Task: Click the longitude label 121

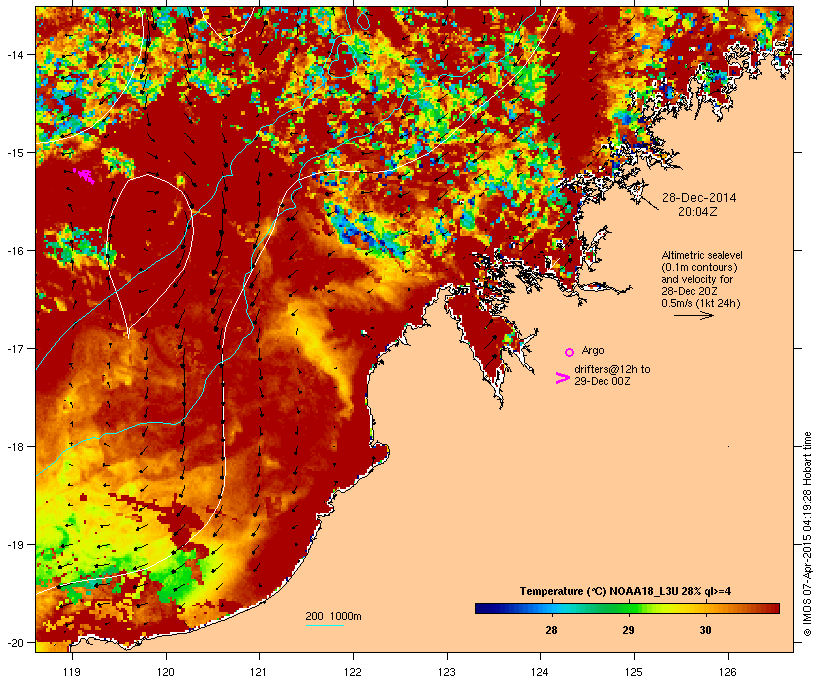Action: (x=259, y=672)
